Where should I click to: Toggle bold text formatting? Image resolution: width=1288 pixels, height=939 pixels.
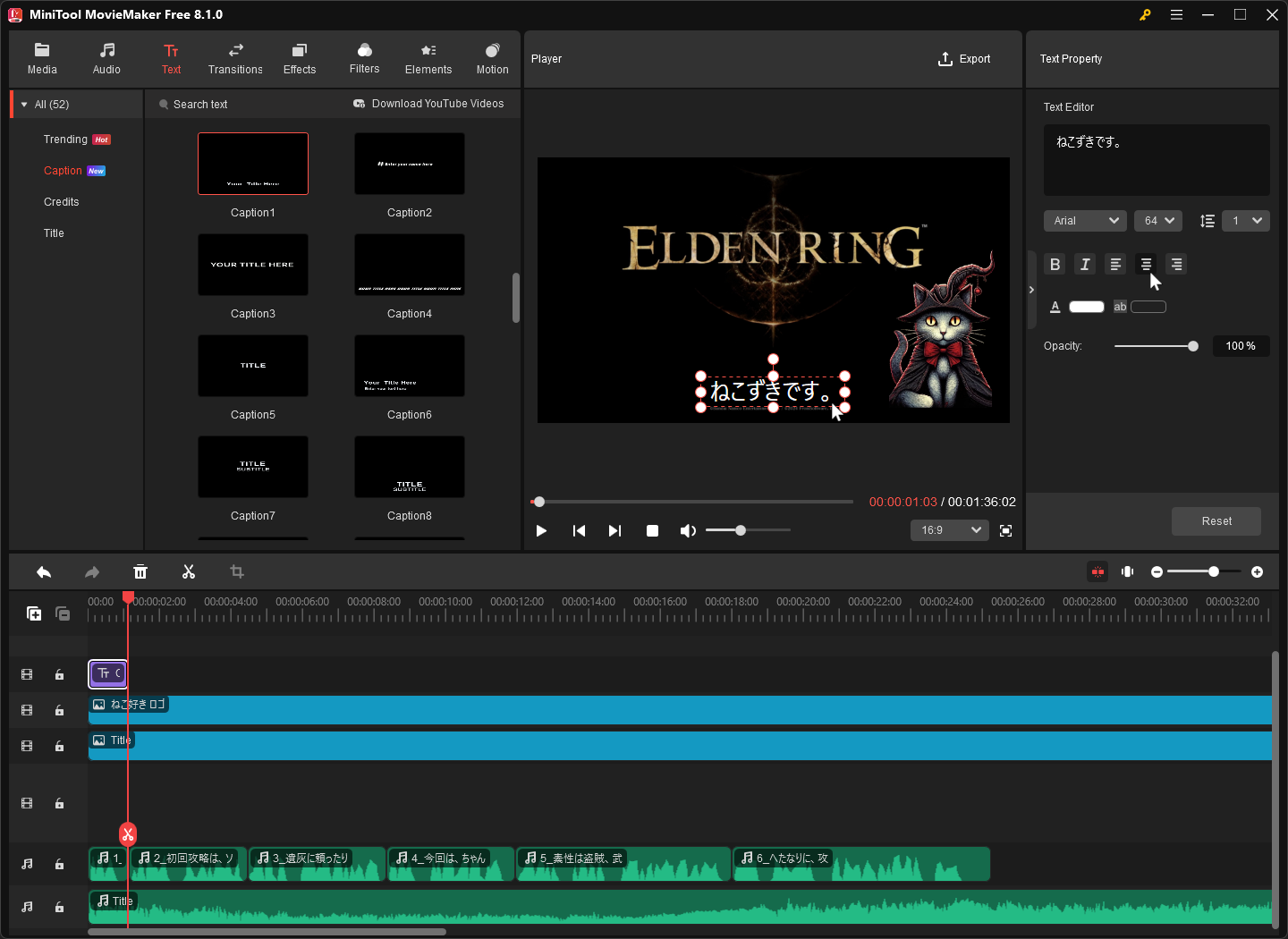[1055, 264]
